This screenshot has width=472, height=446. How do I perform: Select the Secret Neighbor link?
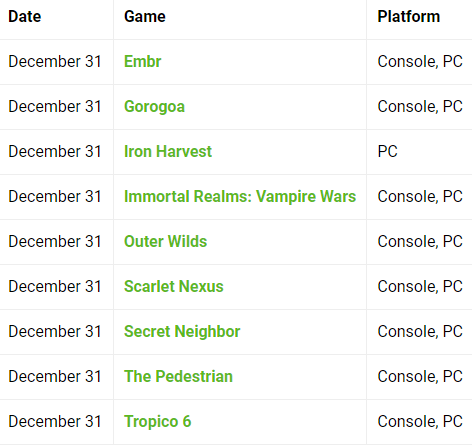[x=182, y=332]
